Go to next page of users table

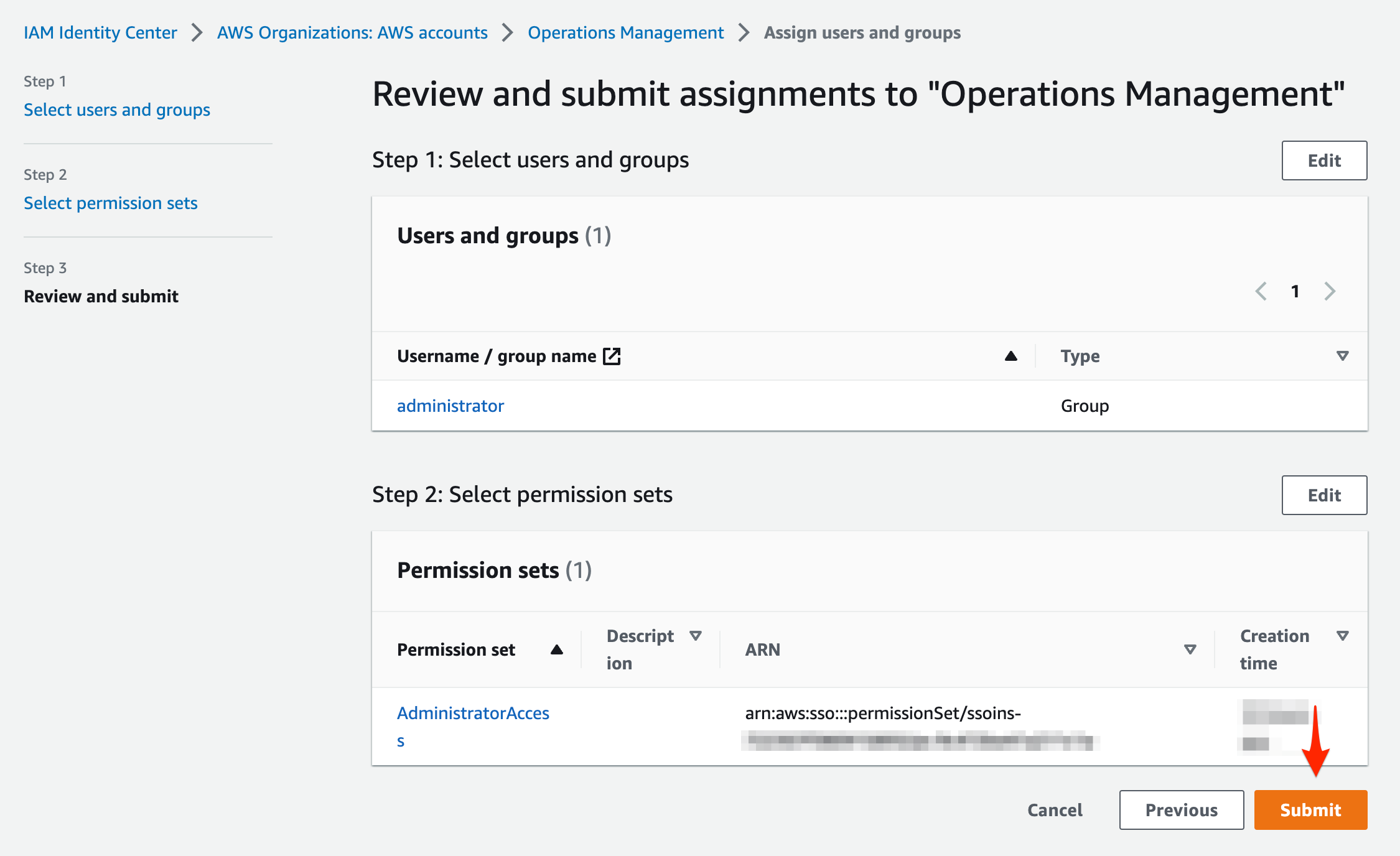pos(1330,291)
